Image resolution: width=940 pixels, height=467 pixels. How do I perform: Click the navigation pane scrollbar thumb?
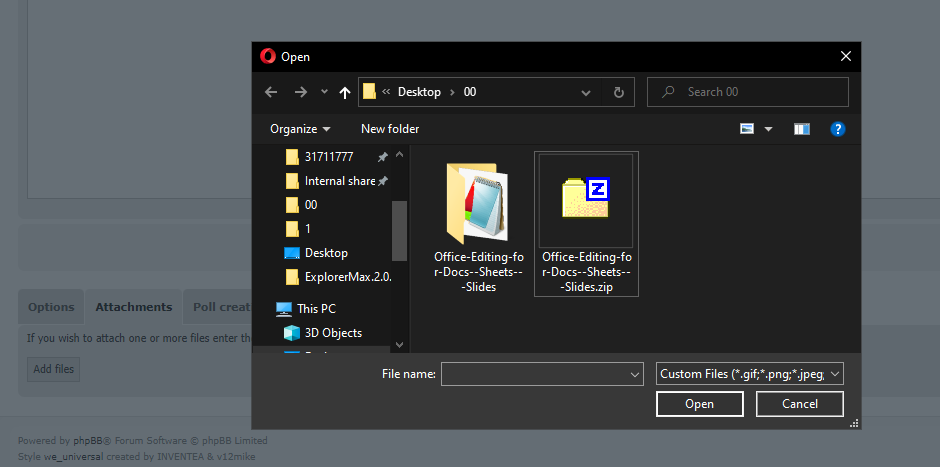[x=400, y=231]
